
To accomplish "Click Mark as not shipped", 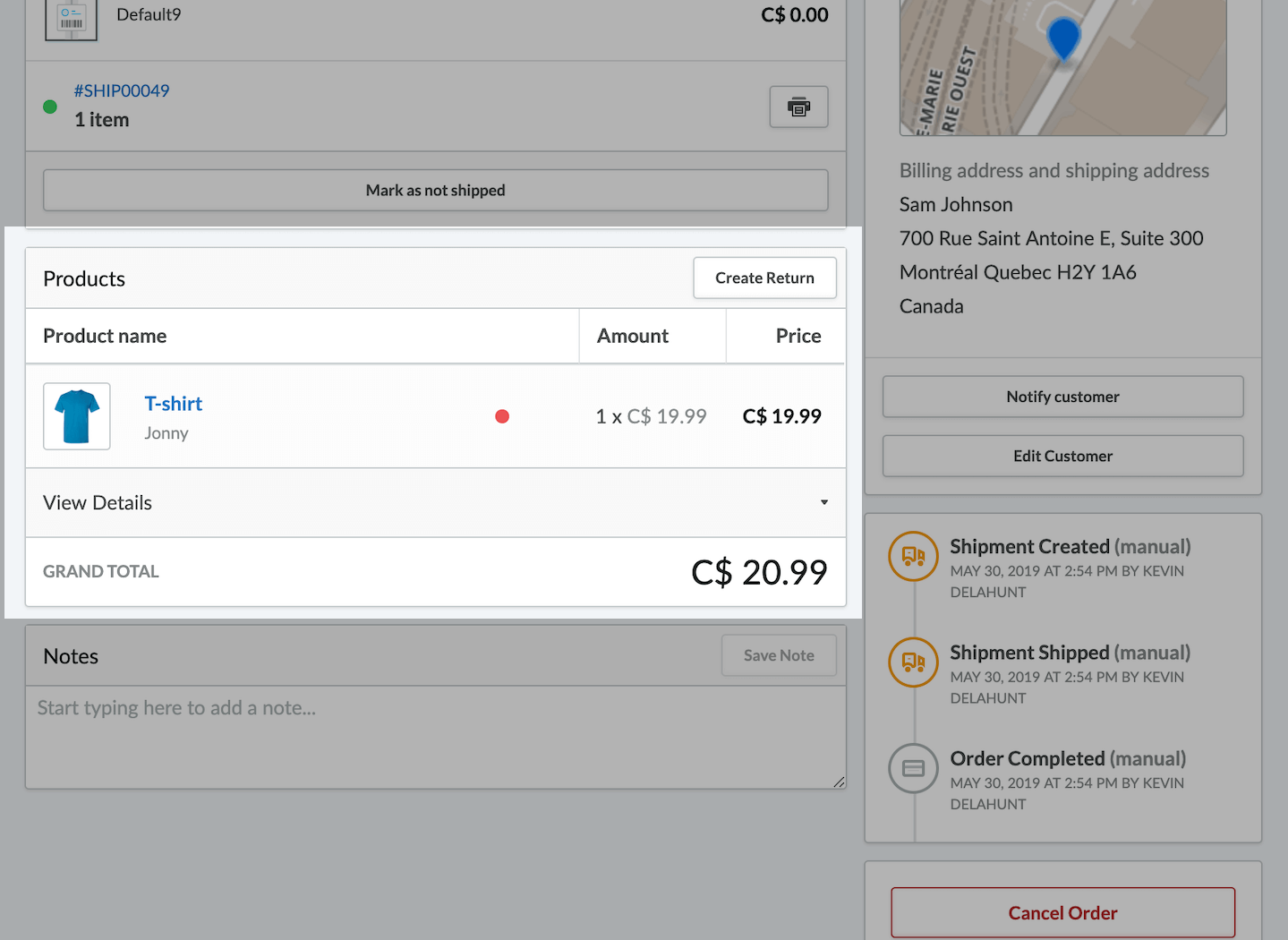I will click(435, 191).
